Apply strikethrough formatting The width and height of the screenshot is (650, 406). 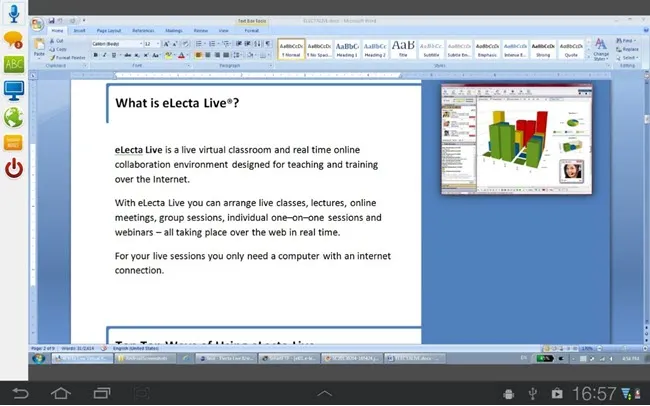coord(128,55)
